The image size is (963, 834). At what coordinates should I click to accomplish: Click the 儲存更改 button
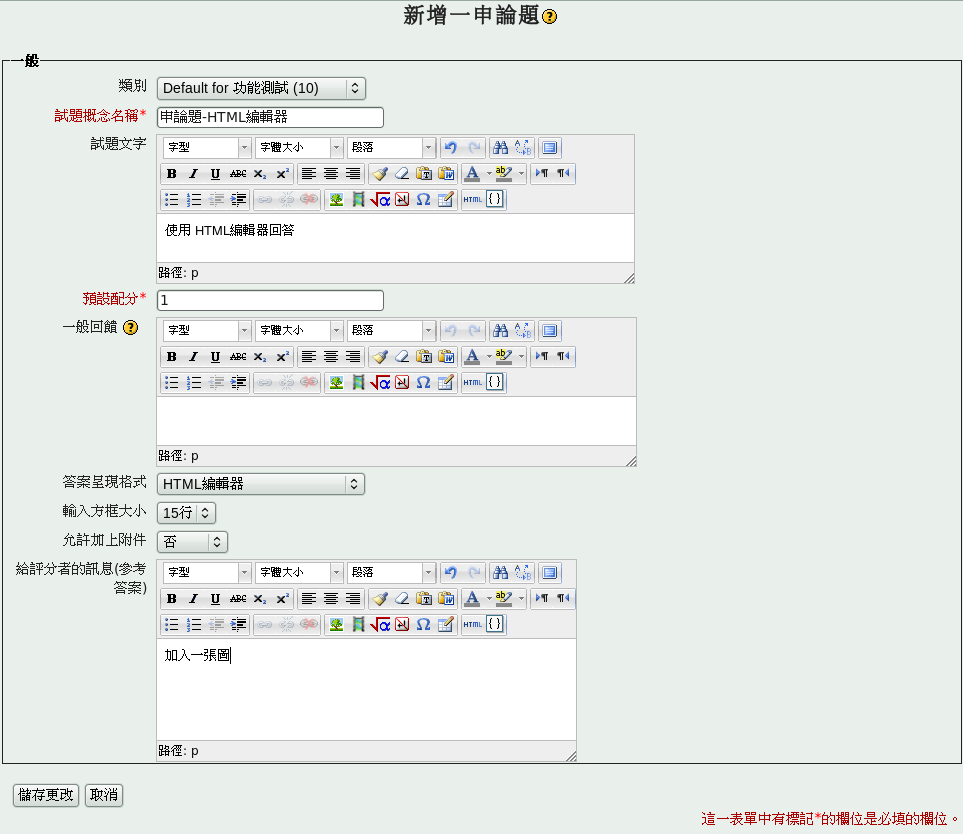(45, 795)
